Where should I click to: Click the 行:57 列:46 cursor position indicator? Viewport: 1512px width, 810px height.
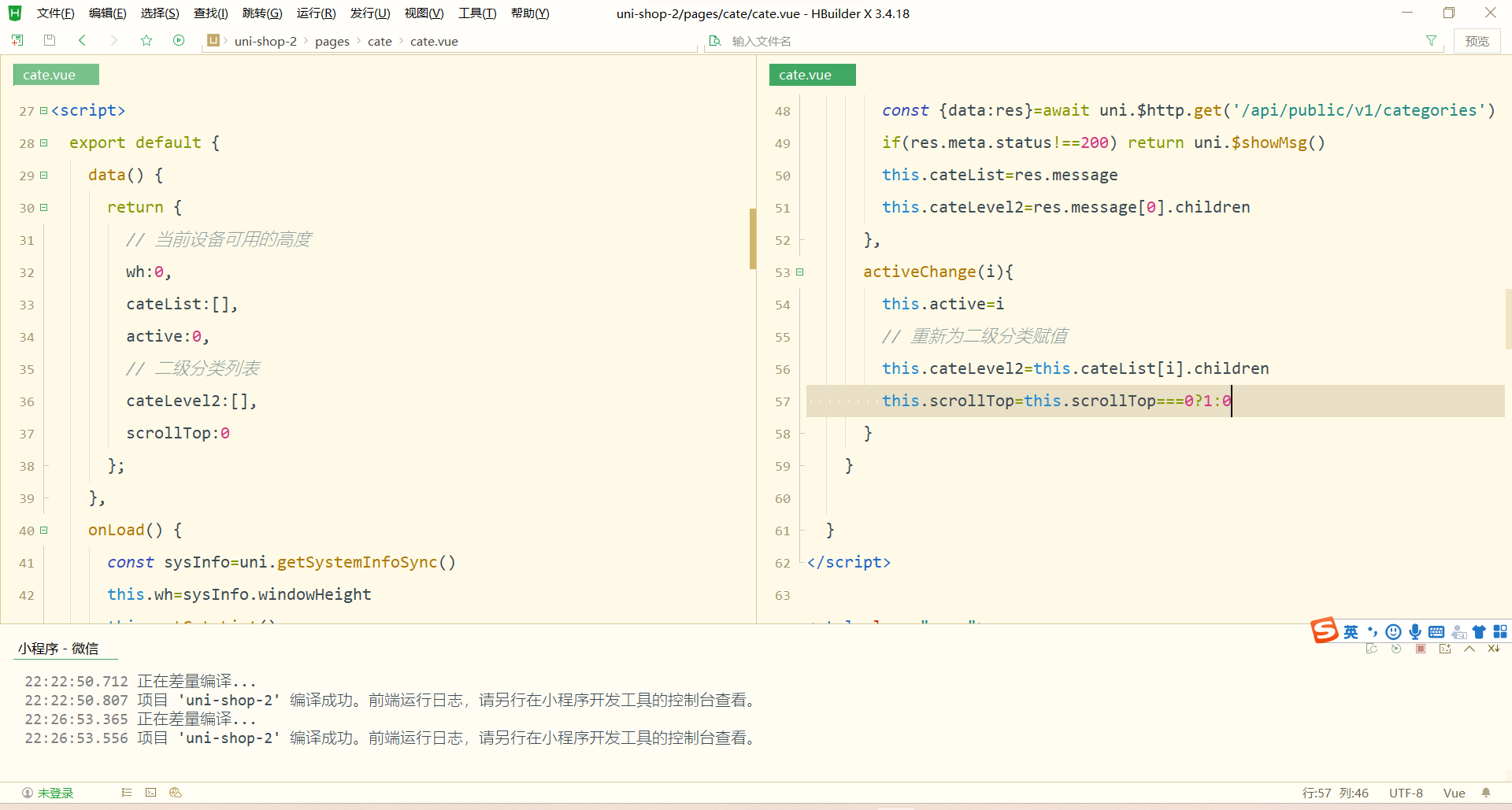pyautogui.click(x=1335, y=793)
